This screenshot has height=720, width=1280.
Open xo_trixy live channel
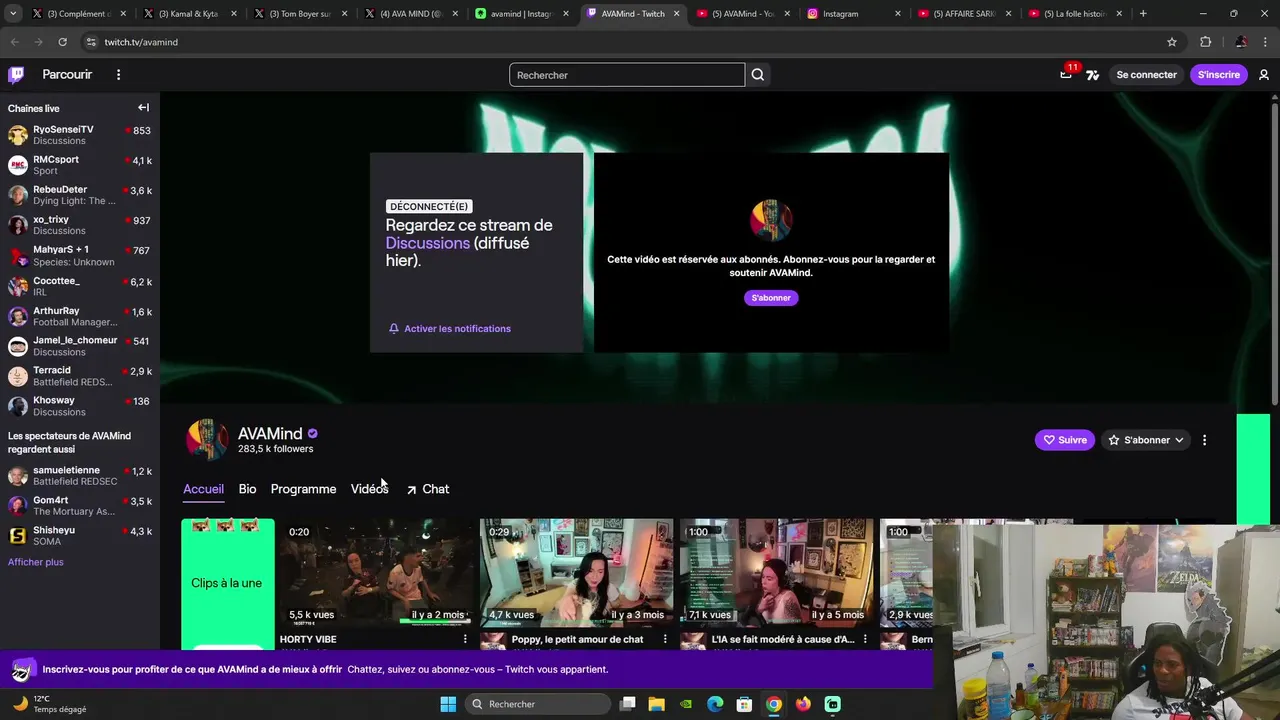point(80,225)
